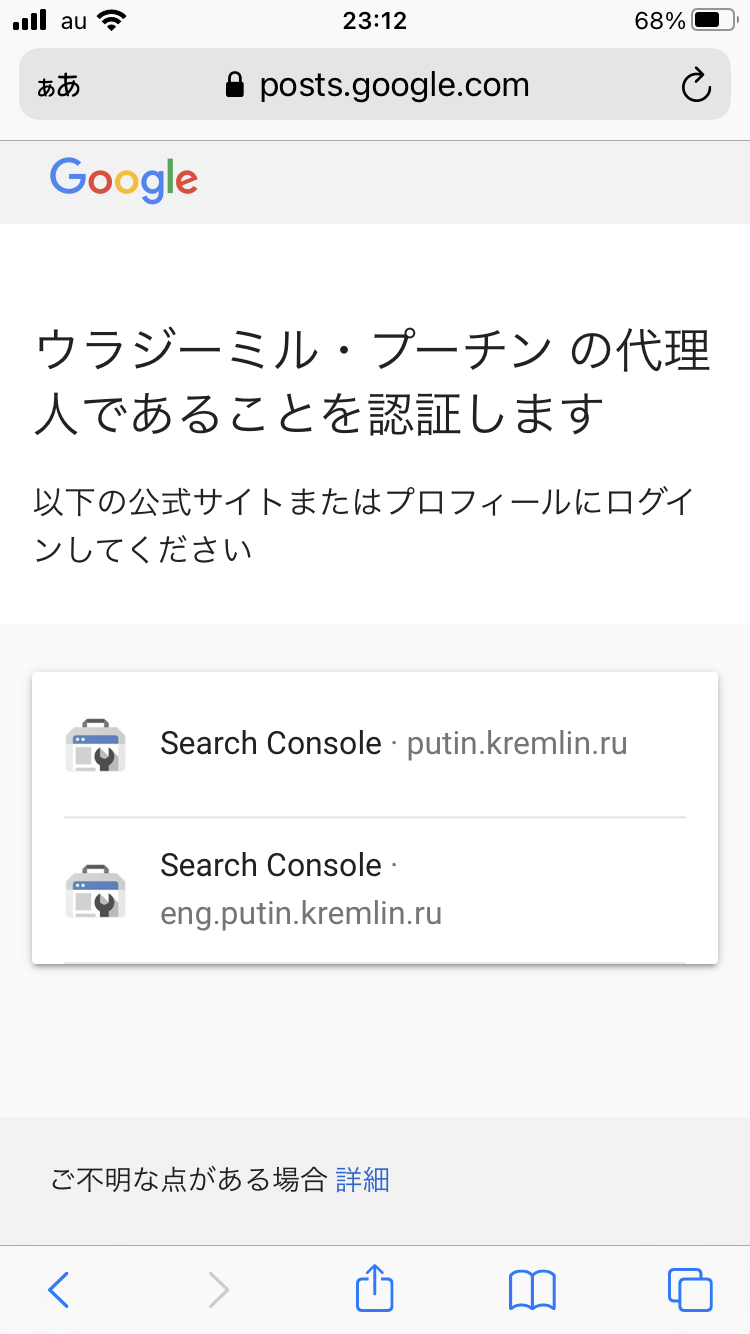Tap the 23:12 clock in status bar
The height and width of the screenshot is (1334, 750).
[375, 21]
